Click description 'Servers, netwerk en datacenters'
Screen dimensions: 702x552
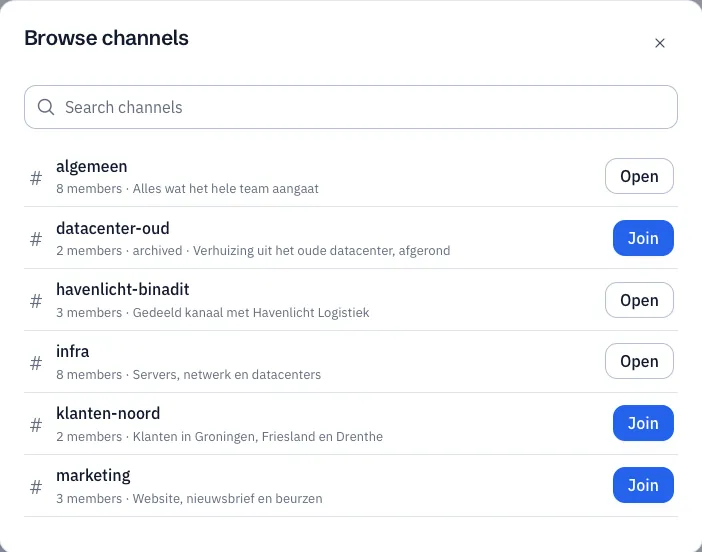pos(227,374)
